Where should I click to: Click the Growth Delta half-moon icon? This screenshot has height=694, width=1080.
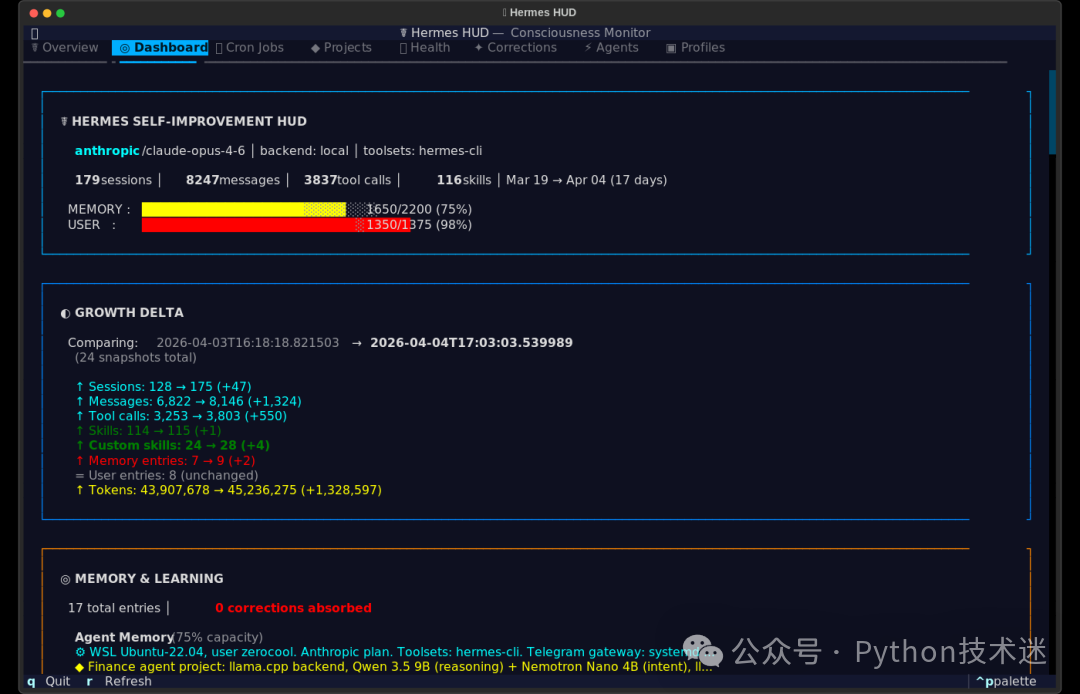(x=65, y=312)
